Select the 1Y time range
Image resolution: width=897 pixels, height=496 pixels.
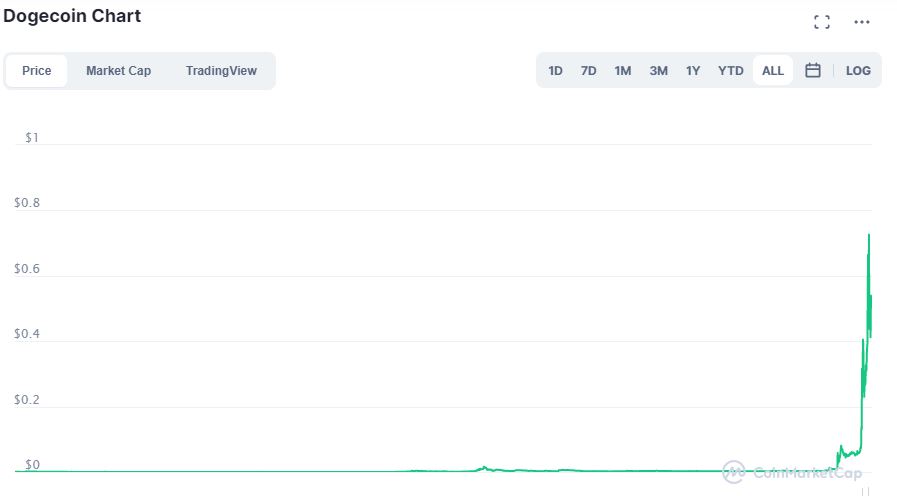[x=693, y=70]
